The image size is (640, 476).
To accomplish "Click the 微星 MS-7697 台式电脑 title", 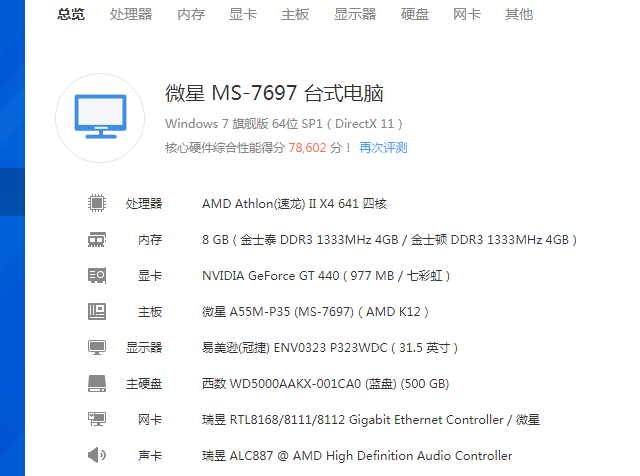I will point(274,93).
